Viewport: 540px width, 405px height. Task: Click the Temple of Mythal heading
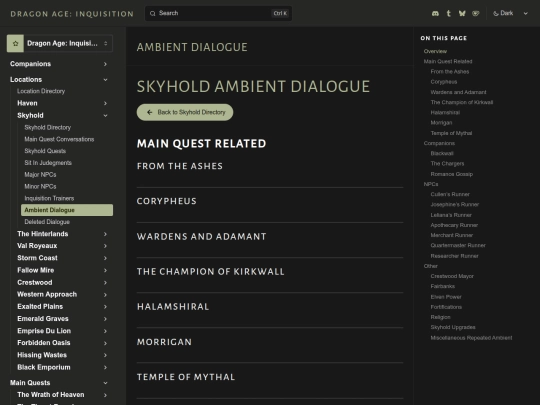click(x=186, y=377)
